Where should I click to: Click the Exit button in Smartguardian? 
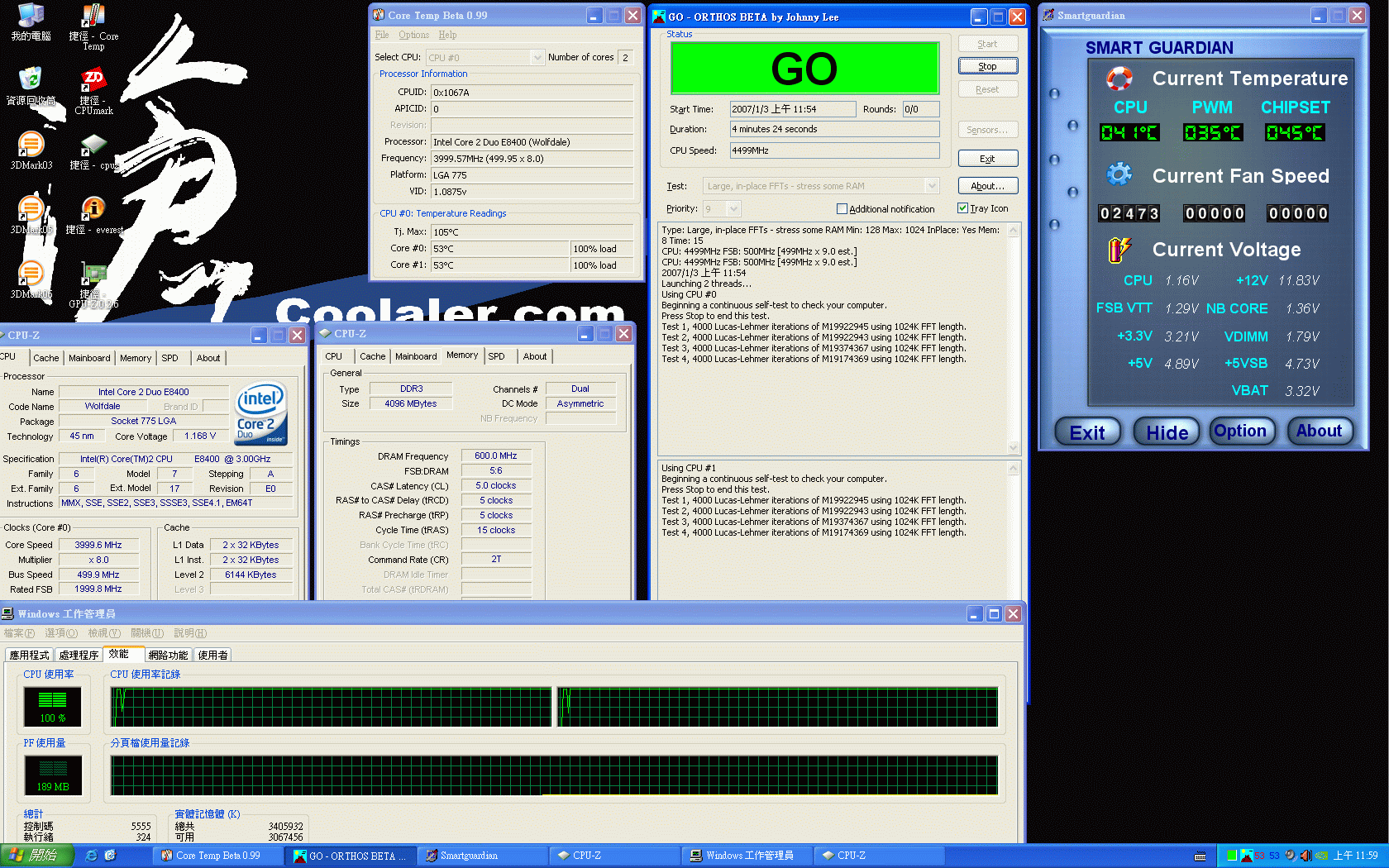(x=1087, y=432)
